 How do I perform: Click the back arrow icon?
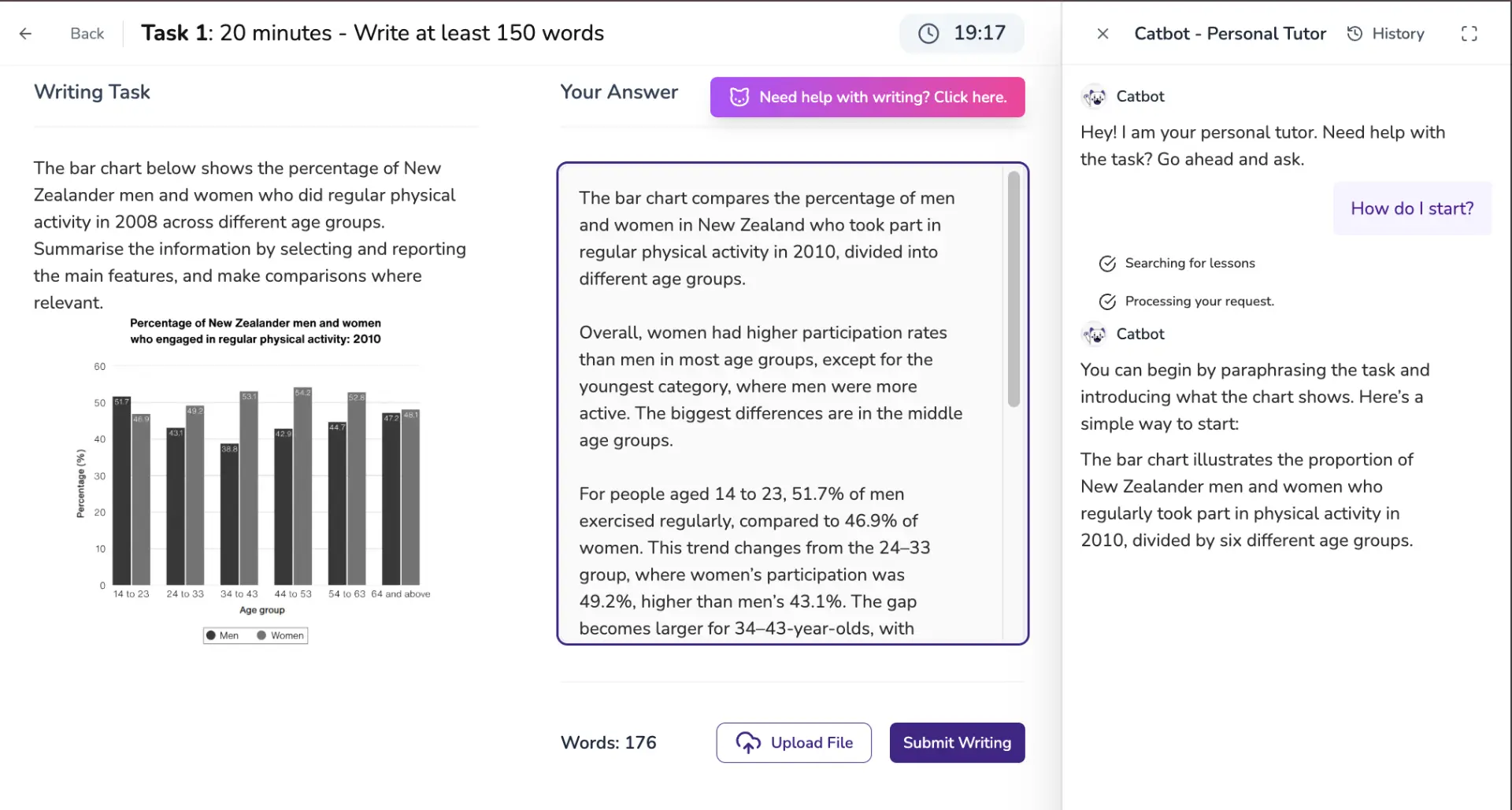coord(26,33)
